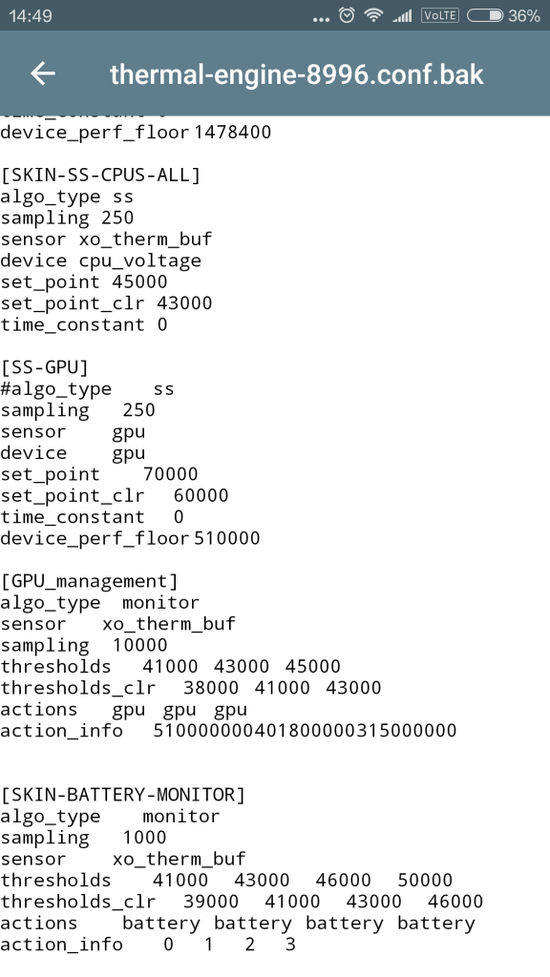Screen dimensions: 550x977
Task: Tap the thresholds 41000 43000 46000 50000 line
Action: coord(227,880)
